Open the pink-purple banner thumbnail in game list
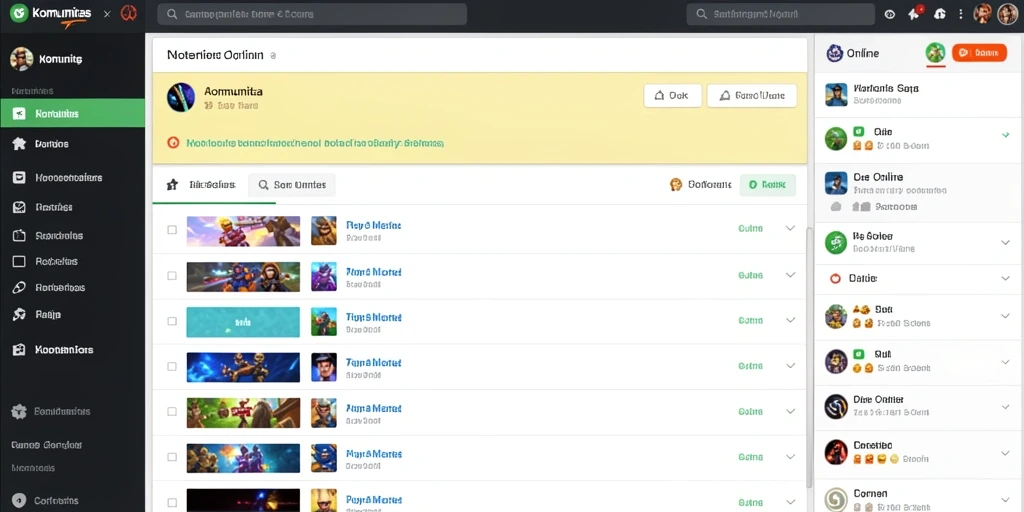Viewport: 1024px width, 512px height. (x=243, y=231)
